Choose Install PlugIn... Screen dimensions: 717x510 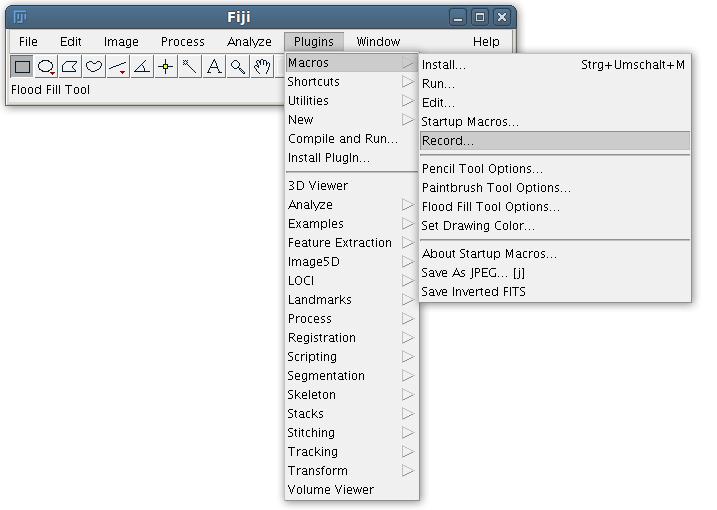coord(351,158)
